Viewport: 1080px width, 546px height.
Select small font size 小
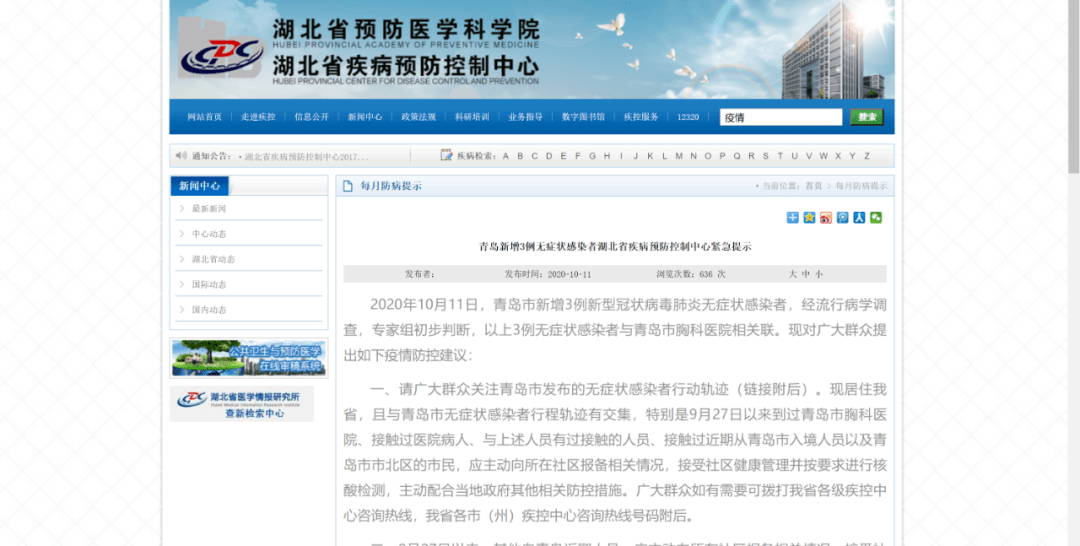819,274
